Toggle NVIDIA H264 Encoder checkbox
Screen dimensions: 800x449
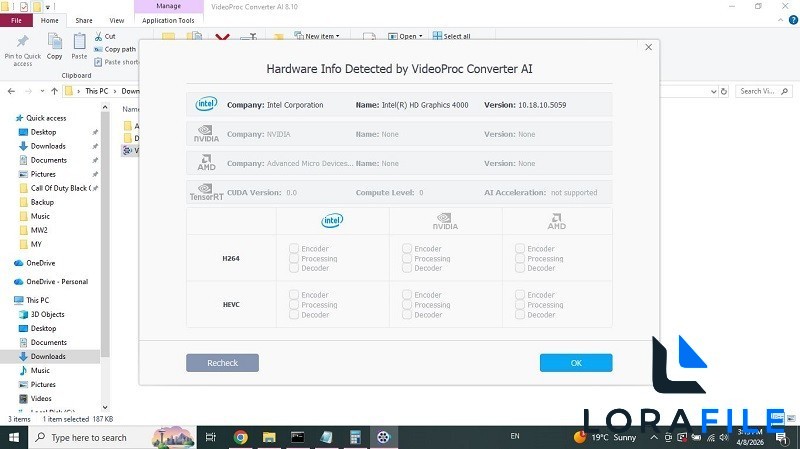tap(407, 248)
